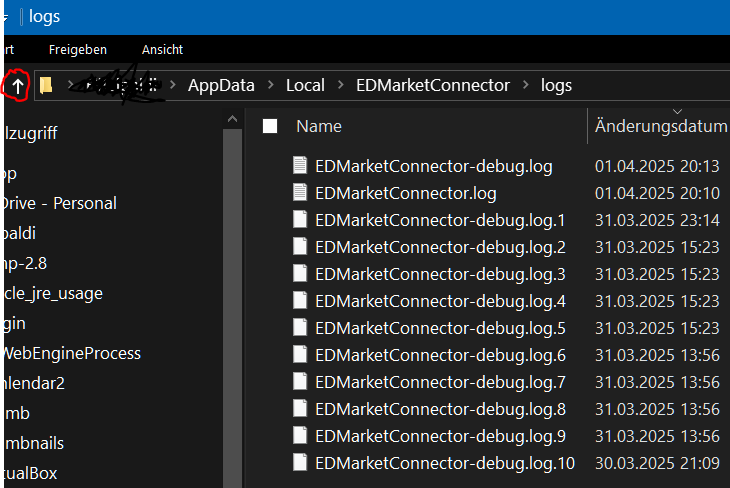Select file name EDMarketConnector-debug.log.2
Screen dimensions: 730x488
[x=440, y=248]
